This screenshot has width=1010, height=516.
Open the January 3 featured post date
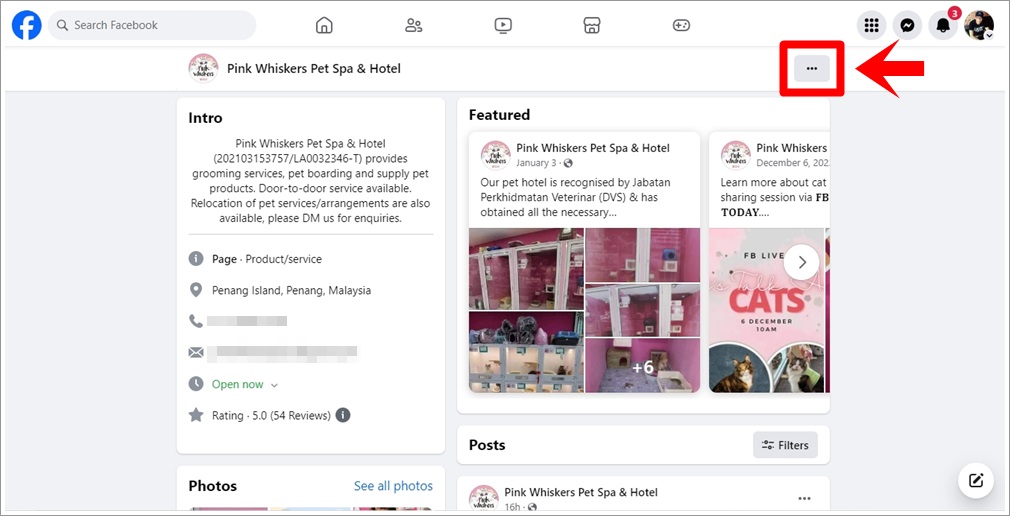click(536, 163)
